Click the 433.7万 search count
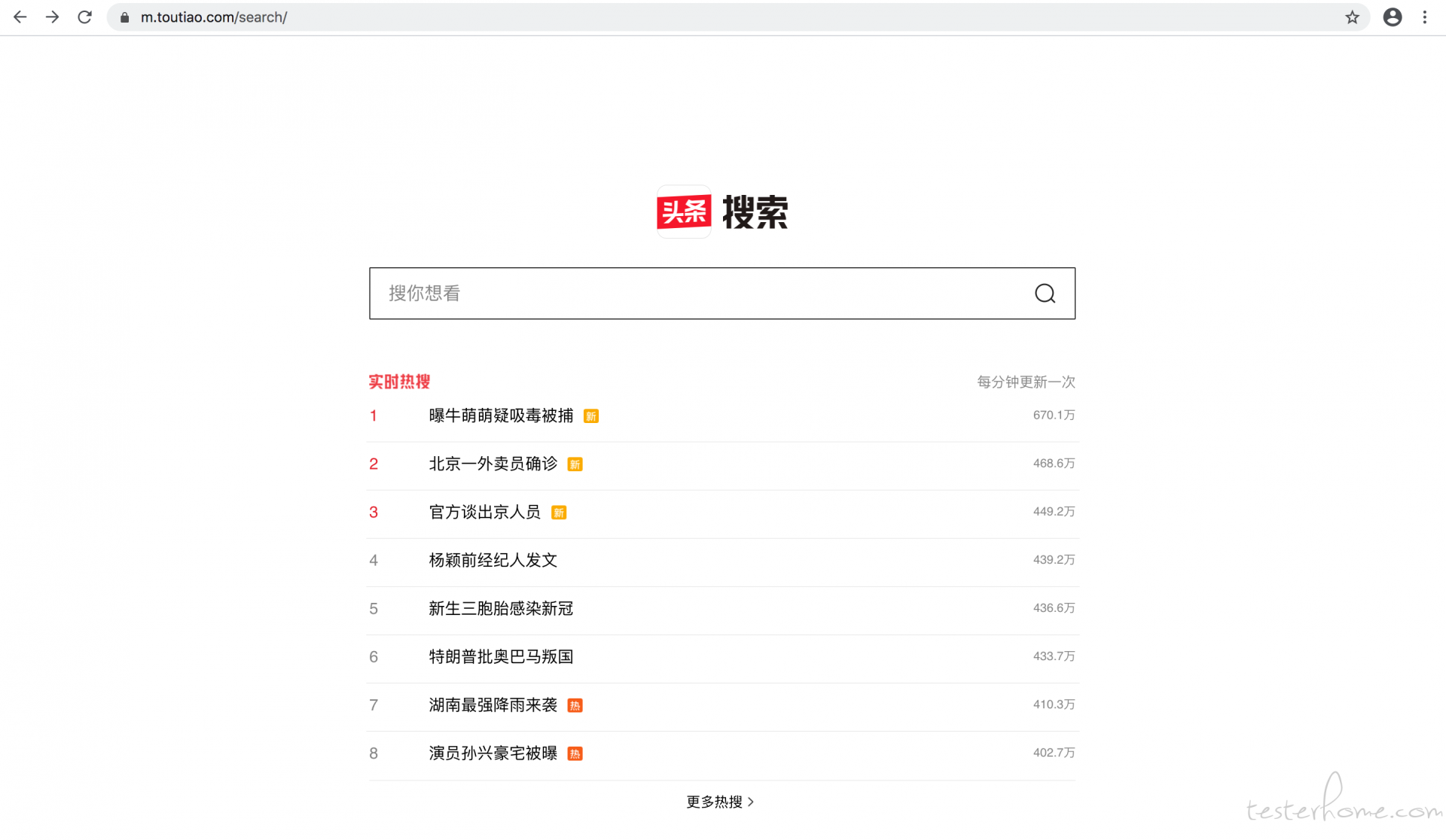The image size is (1446, 840). (1054, 656)
